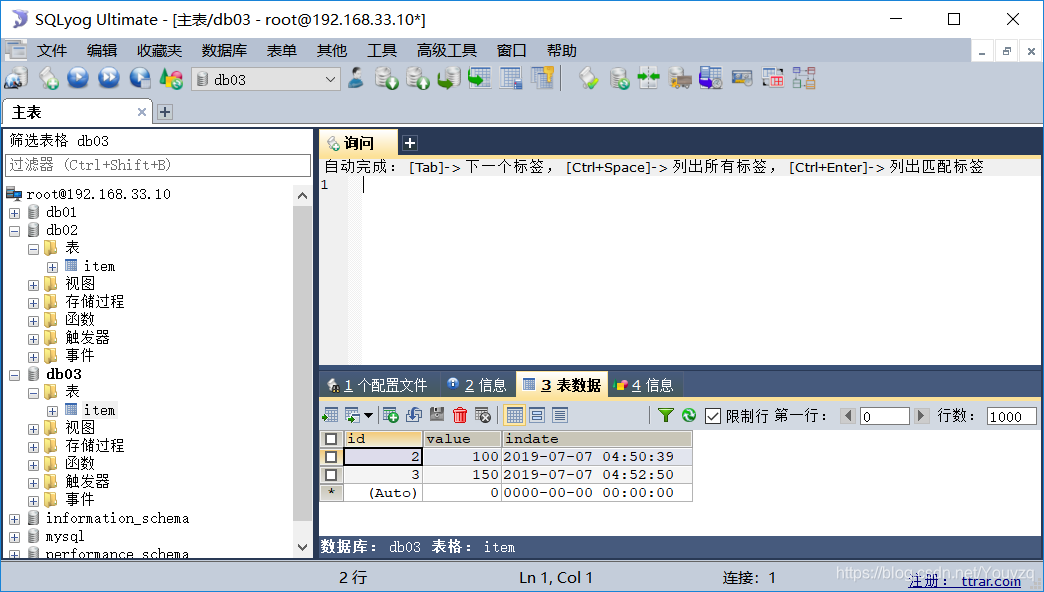The width and height of the screenshot is (1044, 592).
Task: Add a new query tab with plus button
Action: tap(410, 143)
